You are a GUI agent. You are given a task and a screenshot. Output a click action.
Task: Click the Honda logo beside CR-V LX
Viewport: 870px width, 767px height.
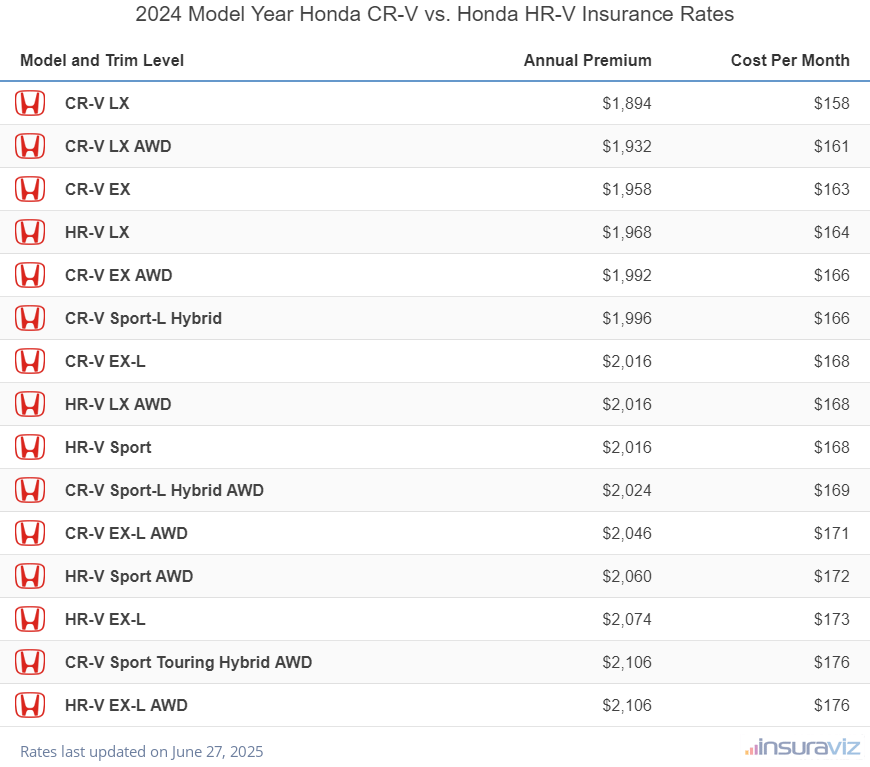click(x=30, y=103)
